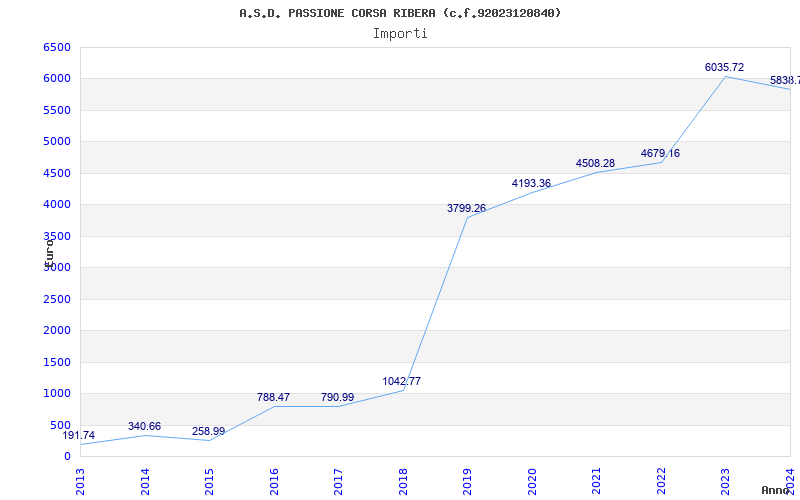Click the 788.47 data label
This screenshot has width=800, height=500.
point(273,397)
